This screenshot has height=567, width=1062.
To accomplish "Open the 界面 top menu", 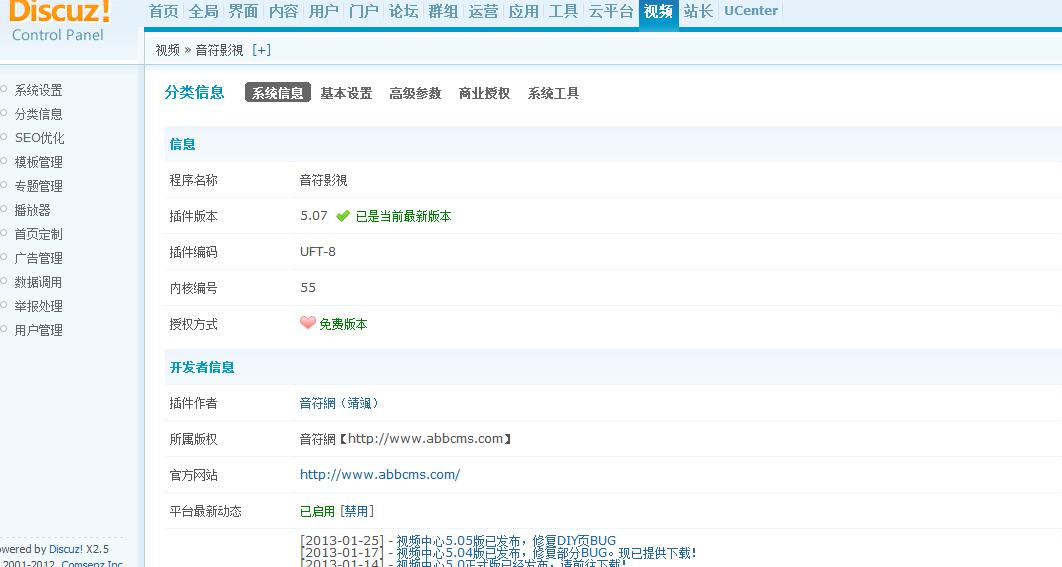I will 243,12.
